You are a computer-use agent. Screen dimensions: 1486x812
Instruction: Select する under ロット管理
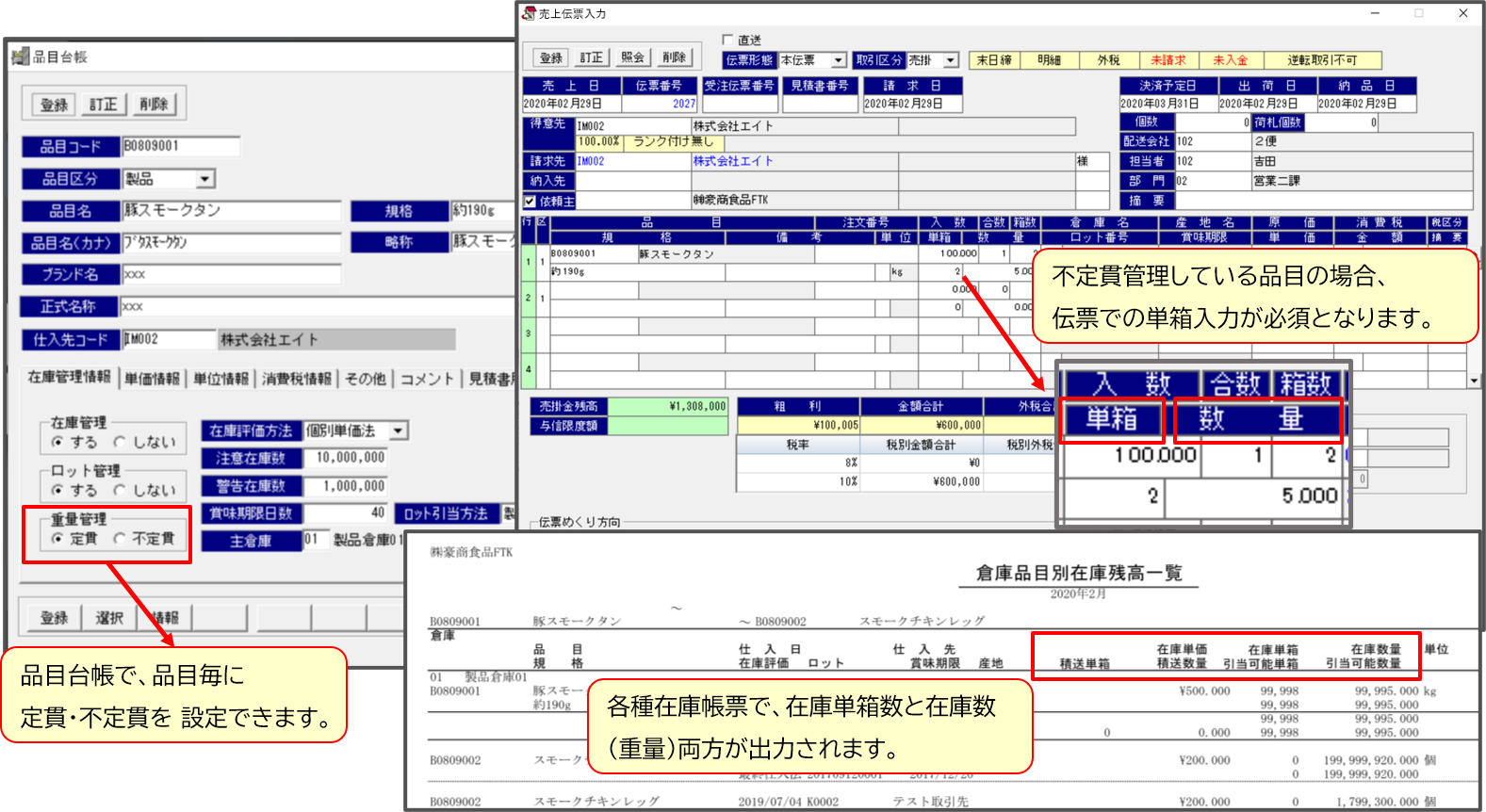[57, 490]
